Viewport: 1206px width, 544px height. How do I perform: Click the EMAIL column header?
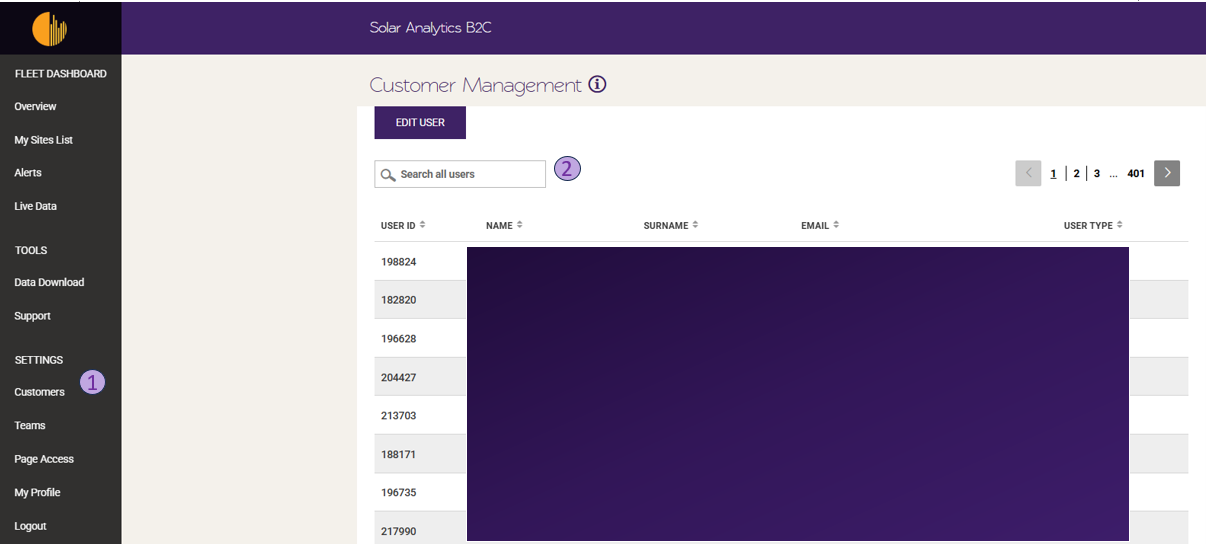pyautogui.click(x=815, y=226)
